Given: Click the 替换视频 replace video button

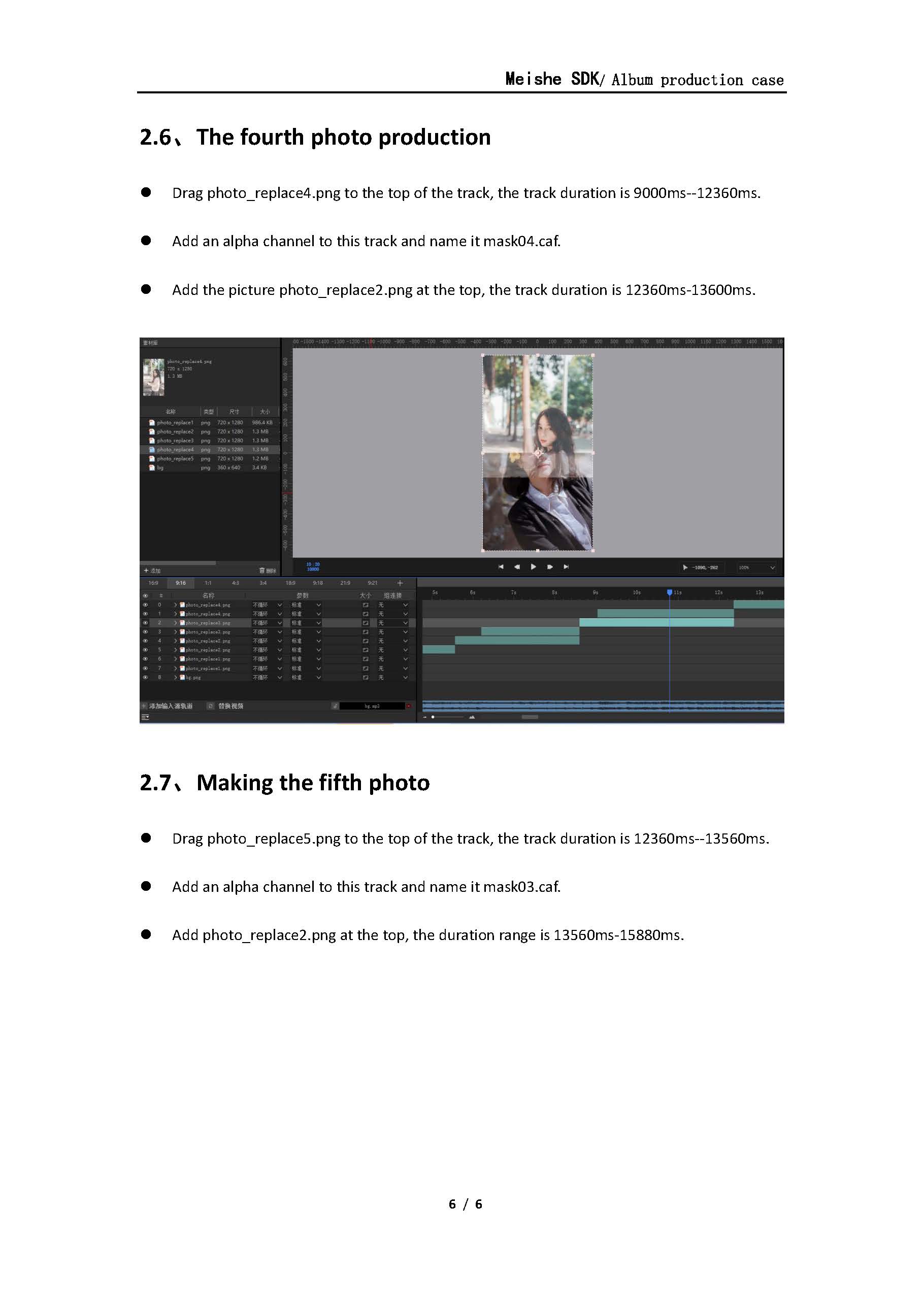Looking at the screenshot, I should (x=230, y=707).
